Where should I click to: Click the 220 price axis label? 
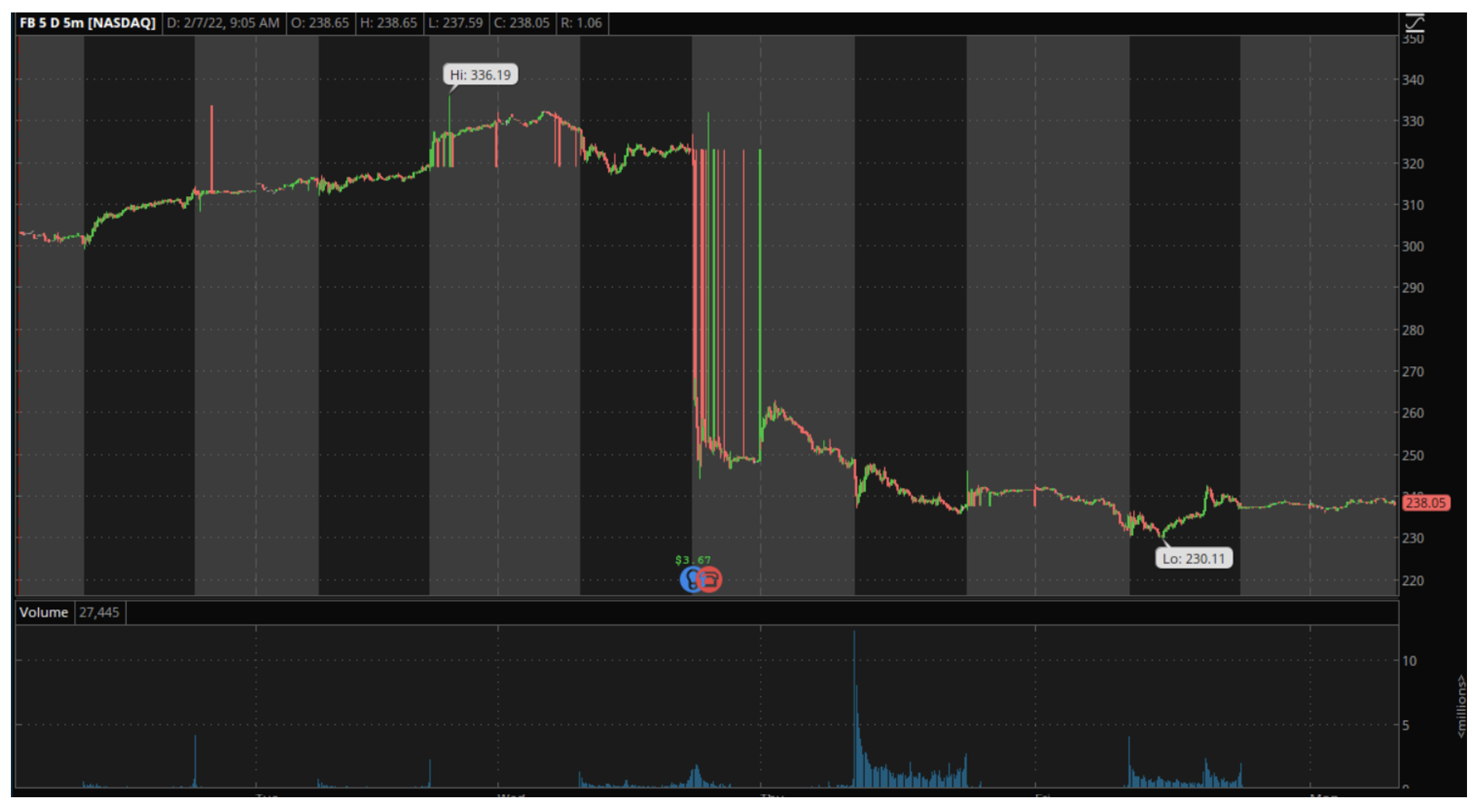1413,581
